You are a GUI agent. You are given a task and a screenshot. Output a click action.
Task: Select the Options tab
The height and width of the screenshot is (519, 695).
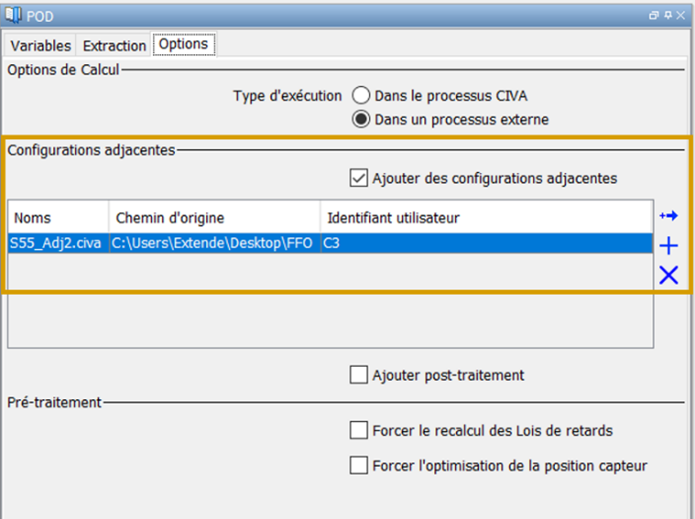click(x=184, y=44)
